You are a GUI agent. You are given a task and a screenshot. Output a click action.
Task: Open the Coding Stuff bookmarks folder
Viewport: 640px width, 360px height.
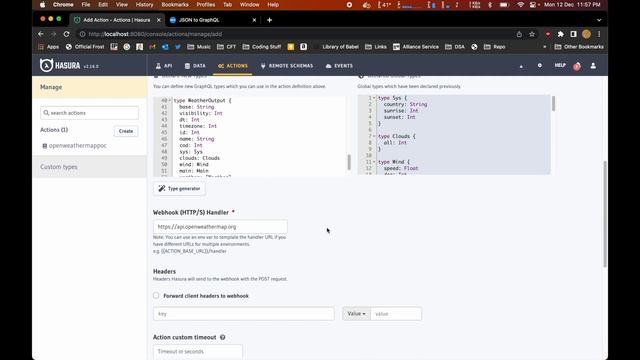(262, 47)
